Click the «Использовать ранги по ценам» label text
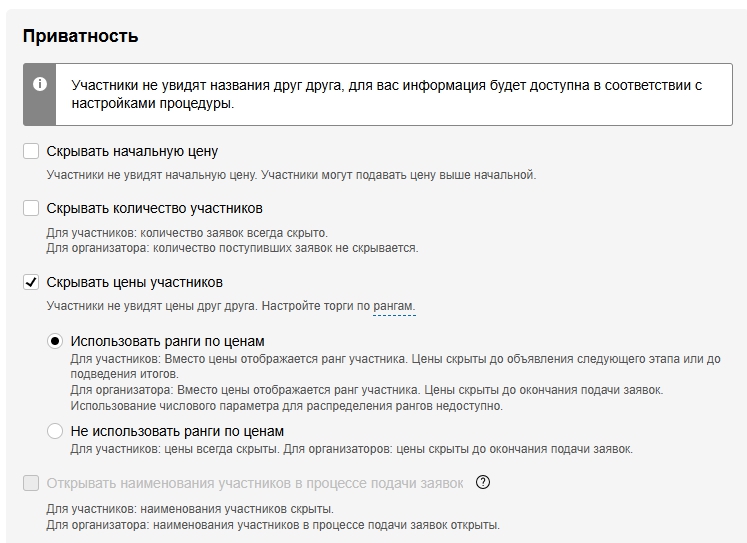747x543 pixels. pos(167,341)
